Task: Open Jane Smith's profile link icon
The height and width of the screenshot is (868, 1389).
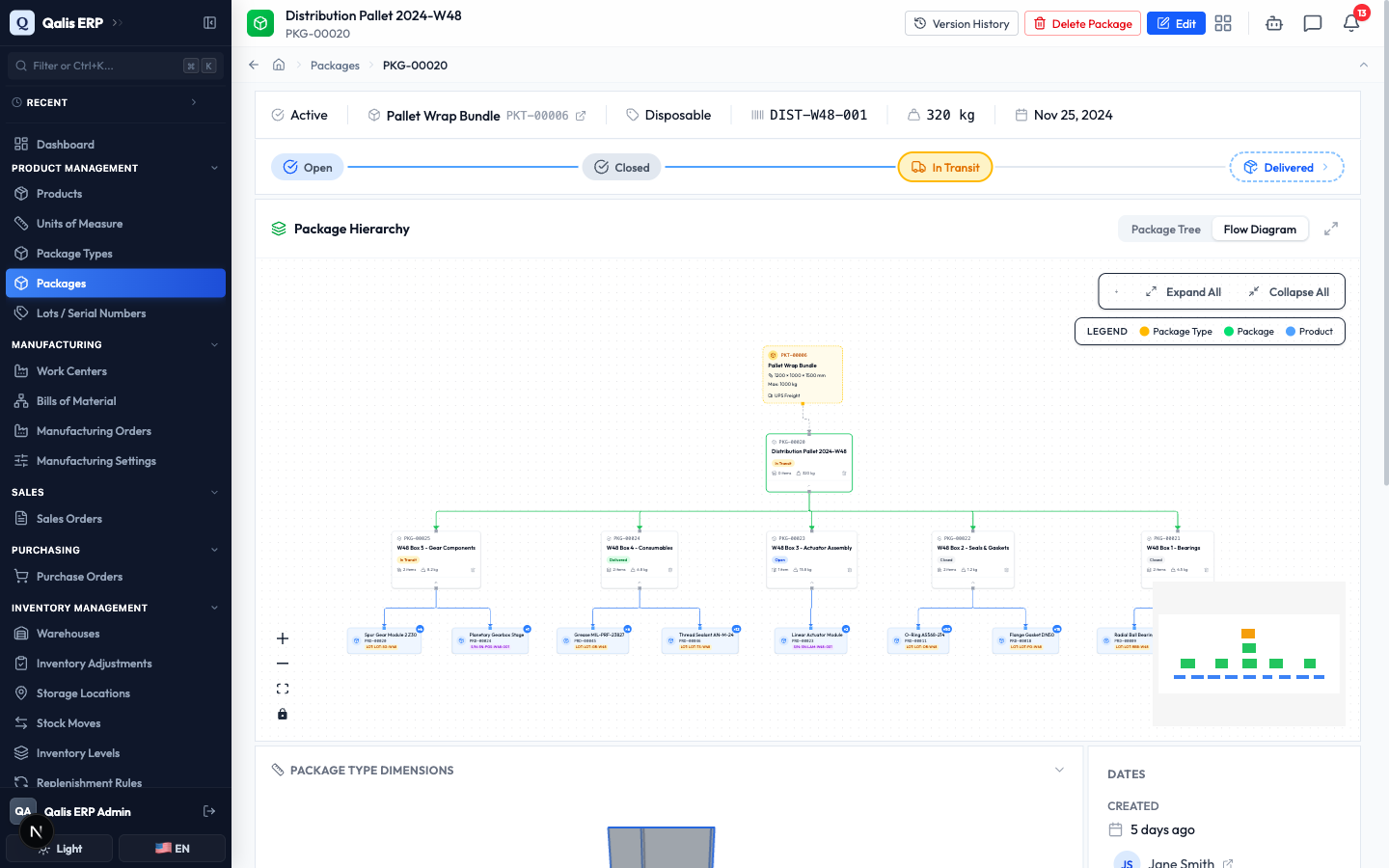Action: [1228, 863]
